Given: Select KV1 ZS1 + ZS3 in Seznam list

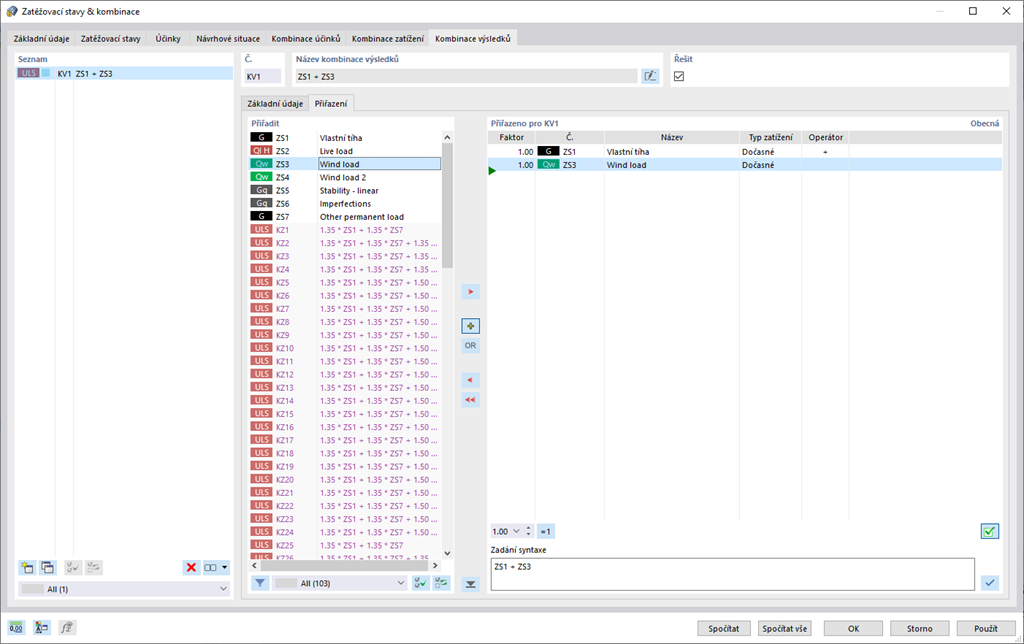Looking at the screenshot, I should coord(124,73).
